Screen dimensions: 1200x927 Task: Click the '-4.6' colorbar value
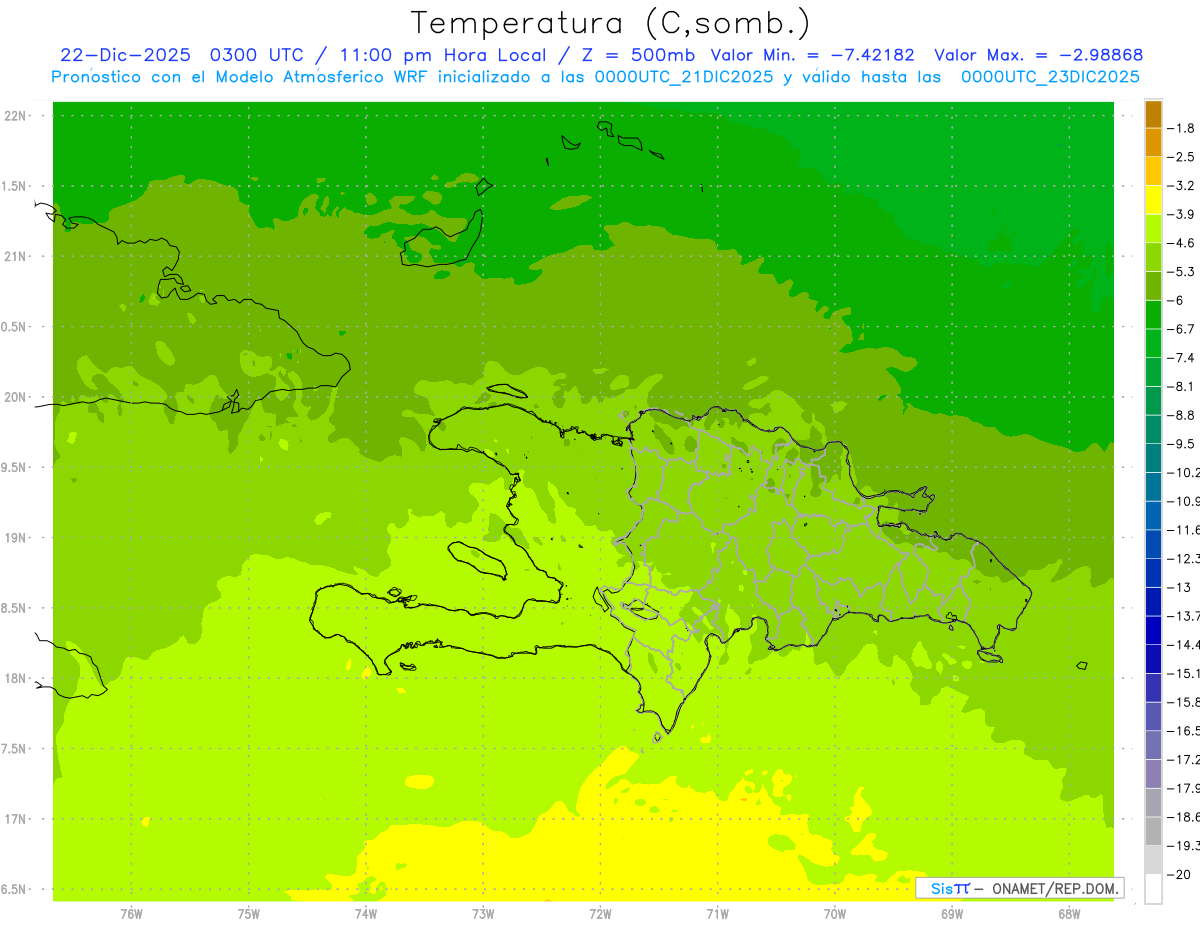click(1183, 243)
